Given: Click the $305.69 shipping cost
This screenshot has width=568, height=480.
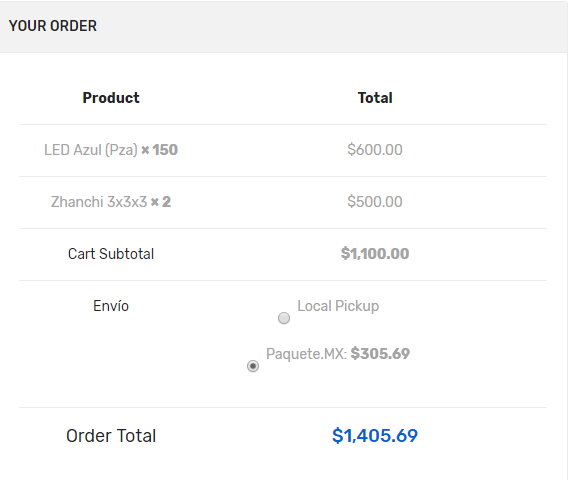Looking at the screenshot, I should click(x=380, y=354).
